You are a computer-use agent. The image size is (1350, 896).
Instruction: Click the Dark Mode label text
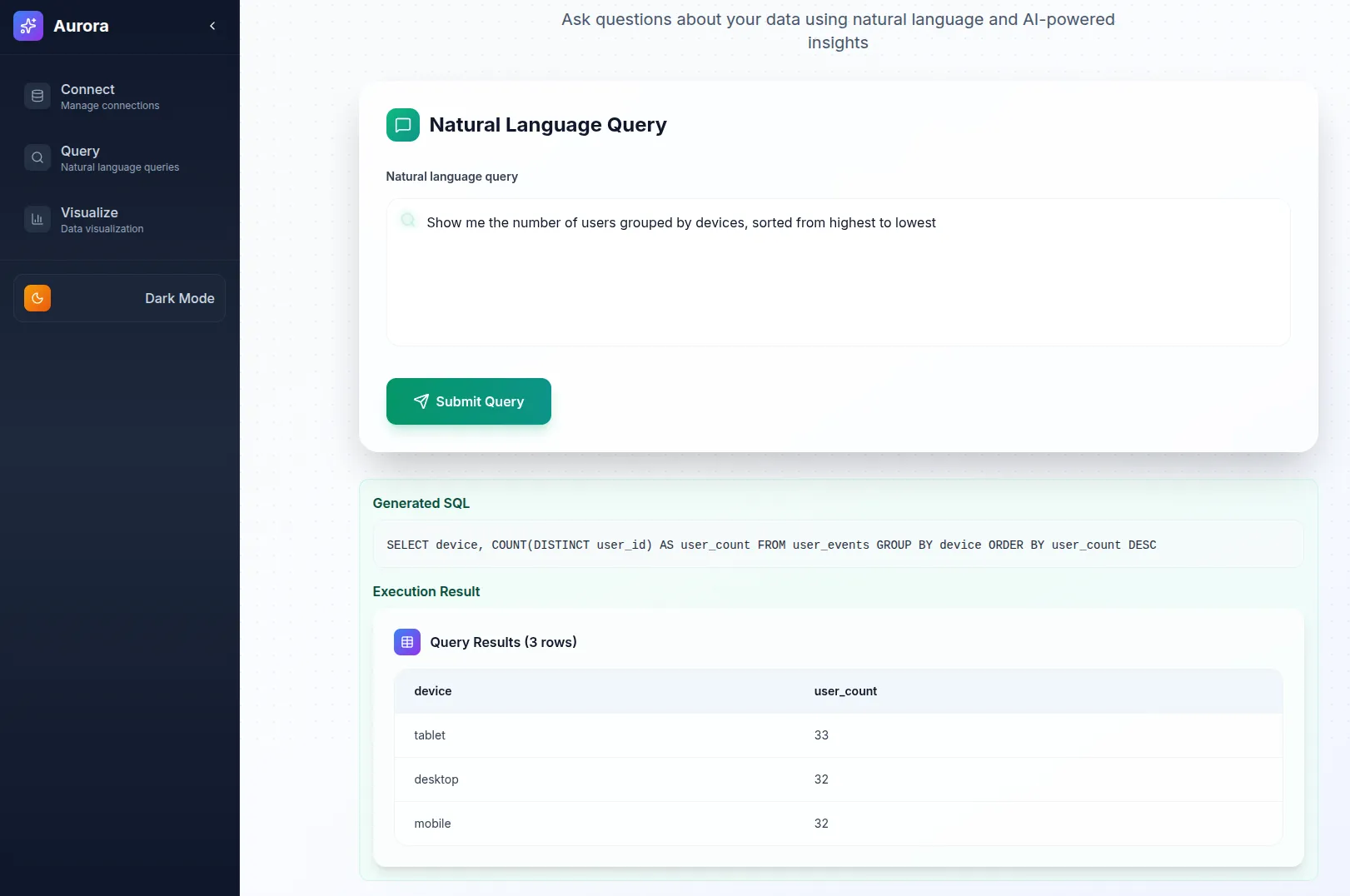(x=179, y=298)
